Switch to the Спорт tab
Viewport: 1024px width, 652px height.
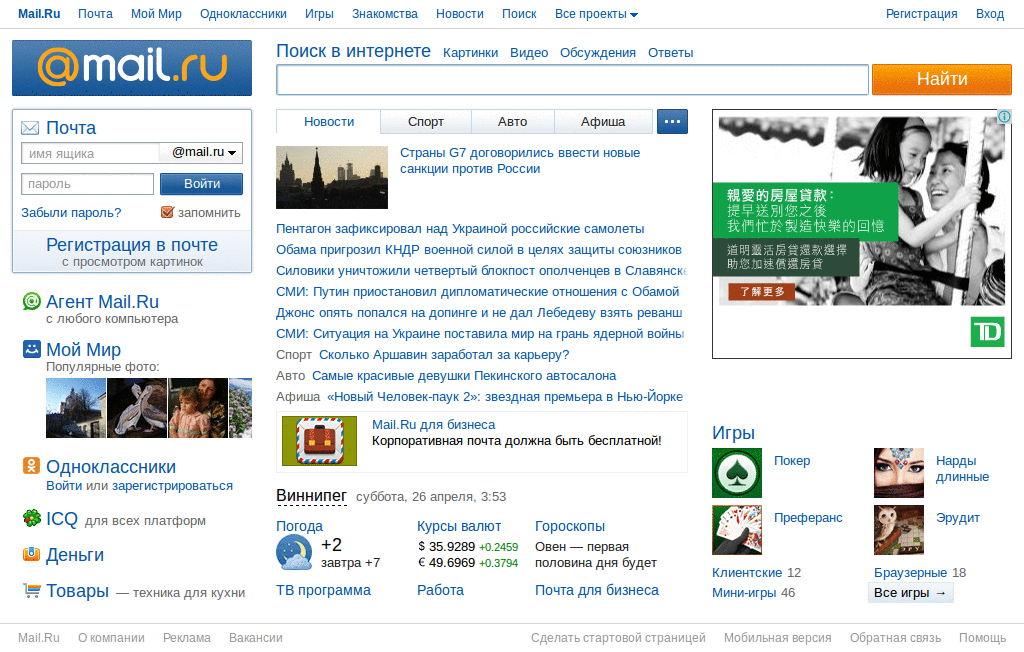coord(426,122)
